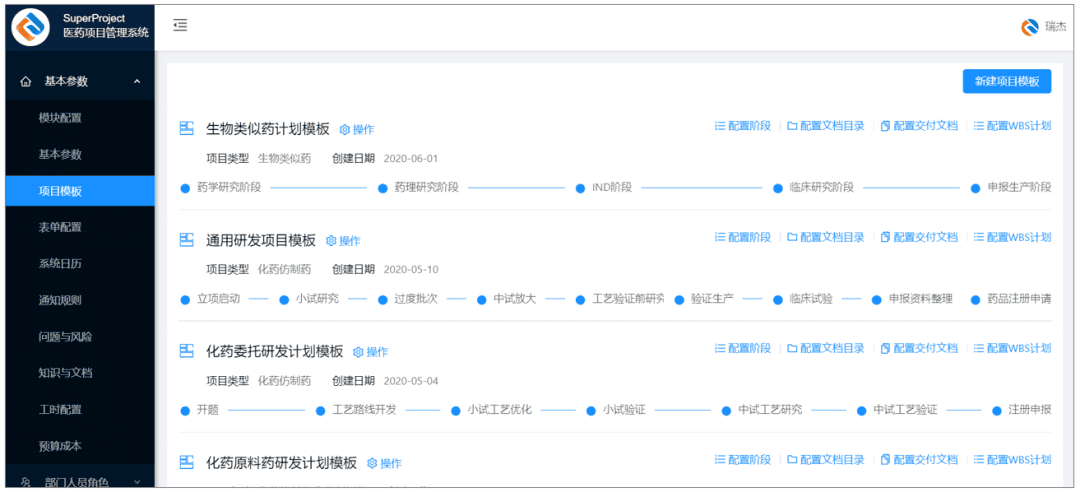
Task: Click the 中试放大 stage marker
Action: click(481, 300)
